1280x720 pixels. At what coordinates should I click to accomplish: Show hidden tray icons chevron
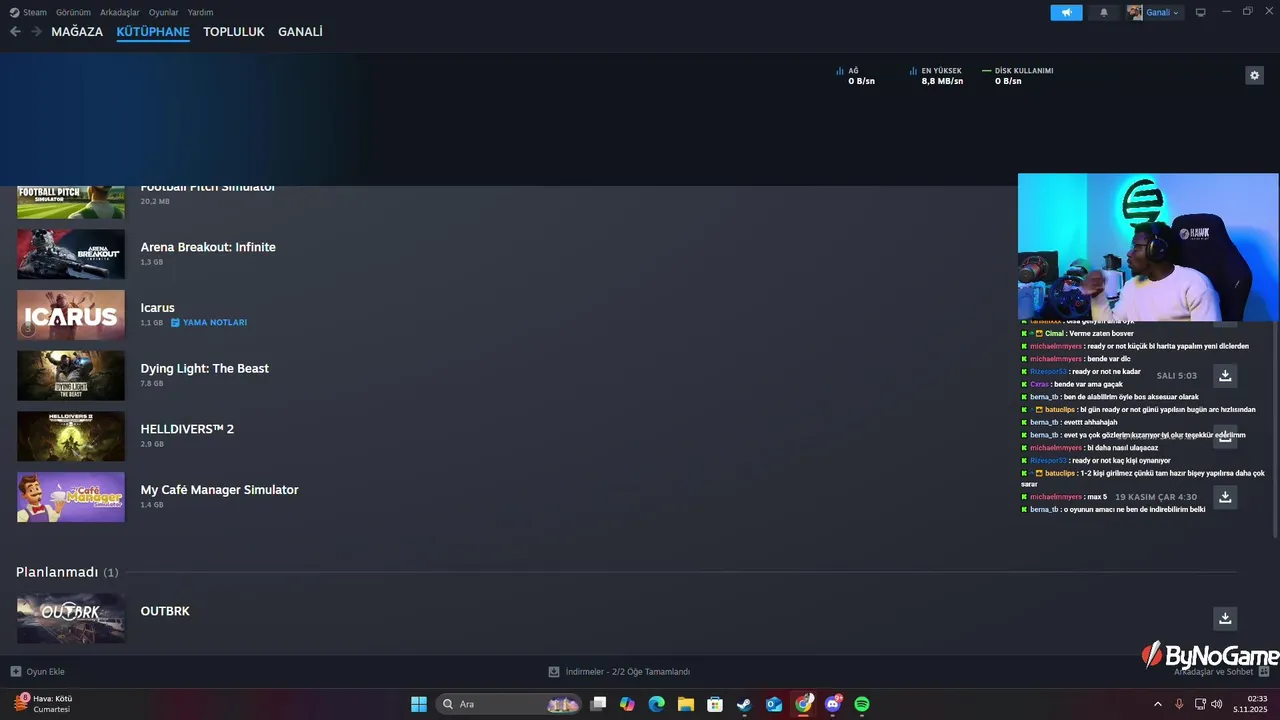click(x=1158, y=704)
